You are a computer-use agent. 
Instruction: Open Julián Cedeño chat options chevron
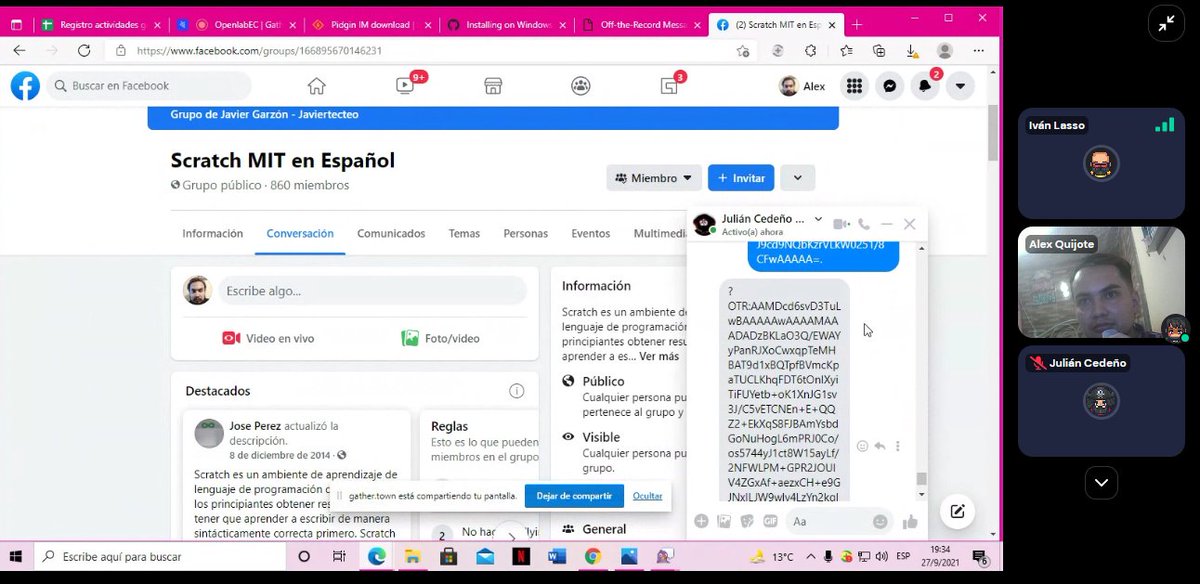(x=818, y=218)
